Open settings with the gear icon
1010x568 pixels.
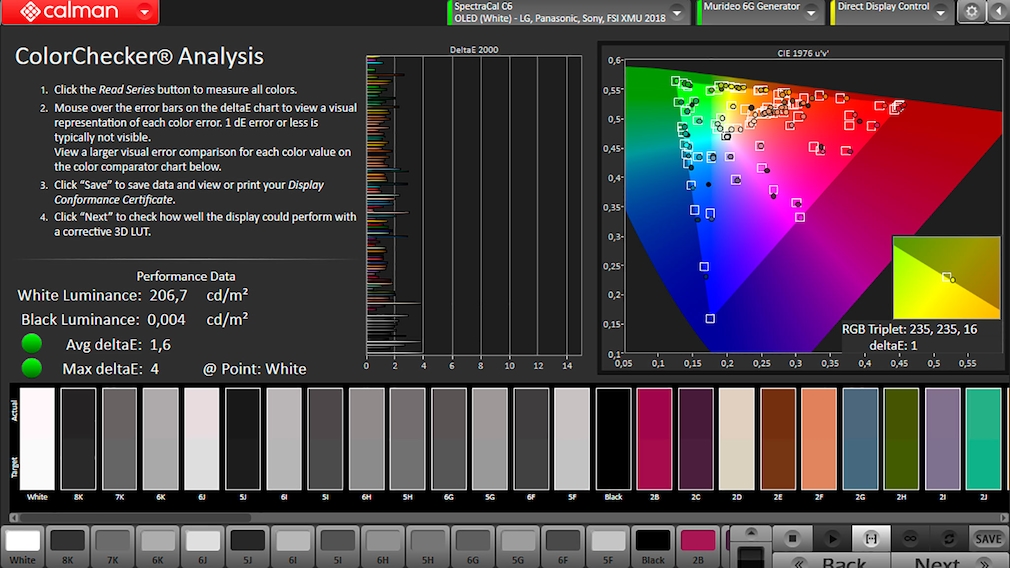(971, 12)
